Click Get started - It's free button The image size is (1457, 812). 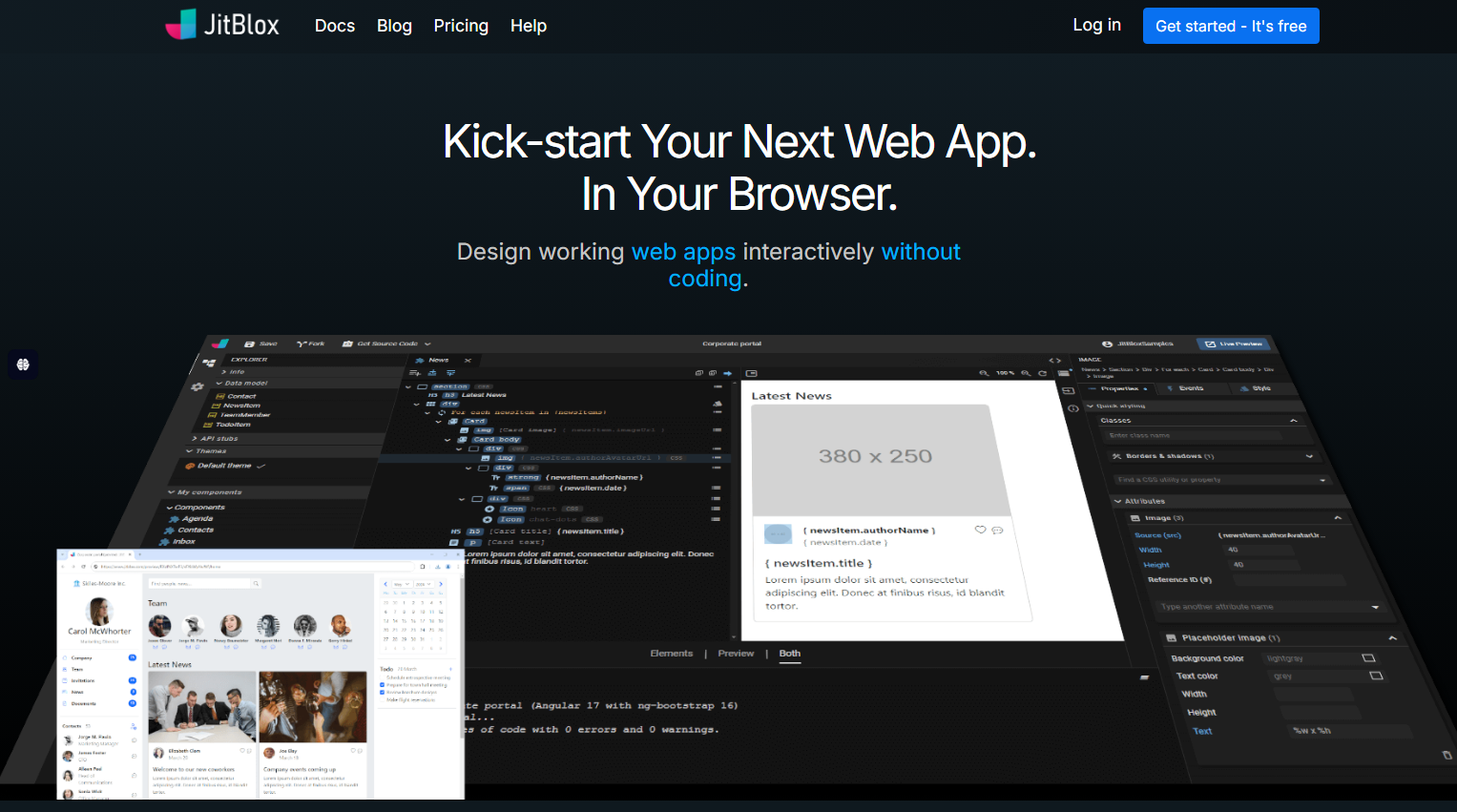(x=1231, y=26)
